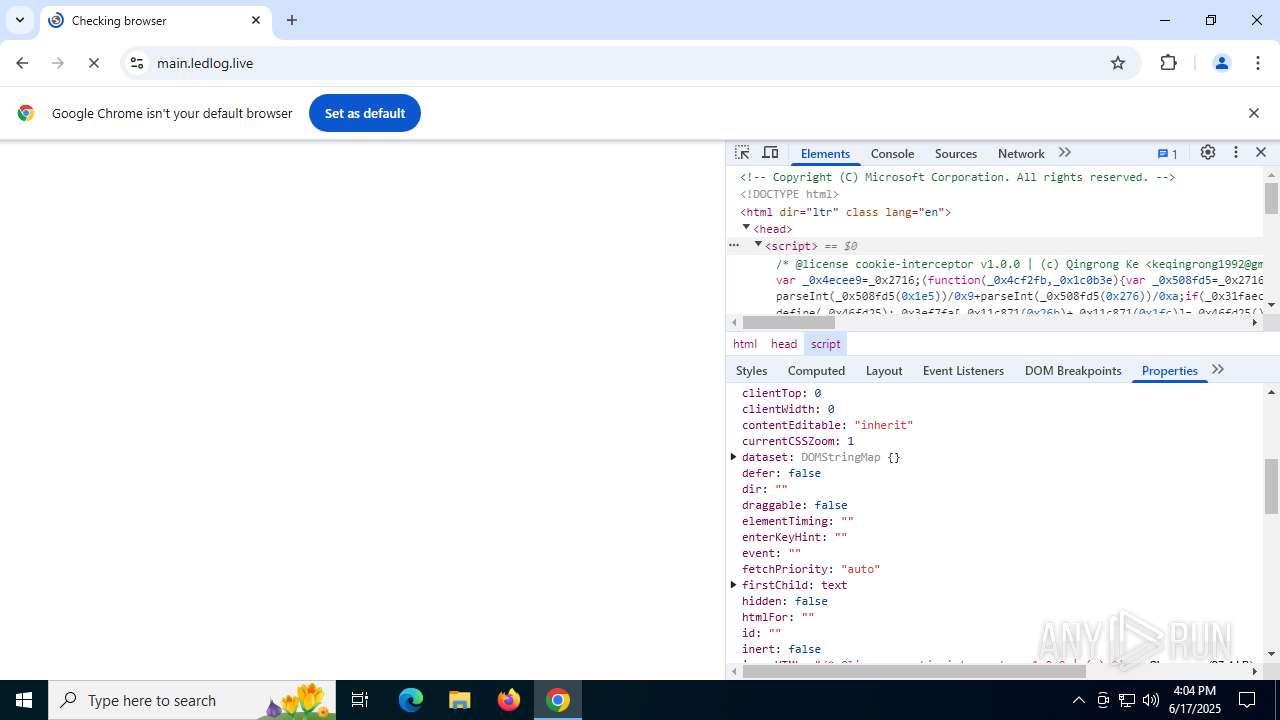Open the Windows Start menu
1280x720 pixels.
[24, 700]
